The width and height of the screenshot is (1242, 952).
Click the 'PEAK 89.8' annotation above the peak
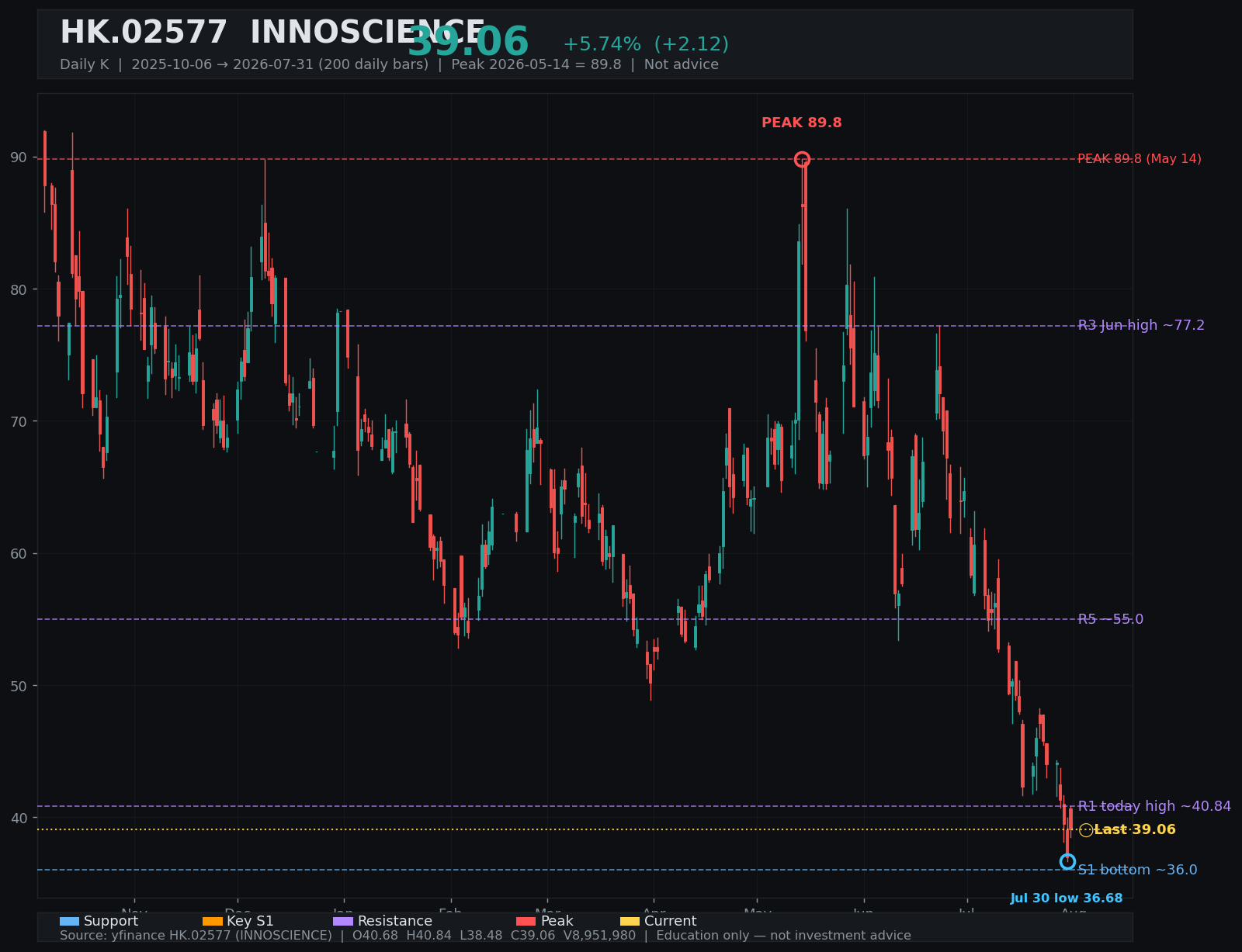802,123
